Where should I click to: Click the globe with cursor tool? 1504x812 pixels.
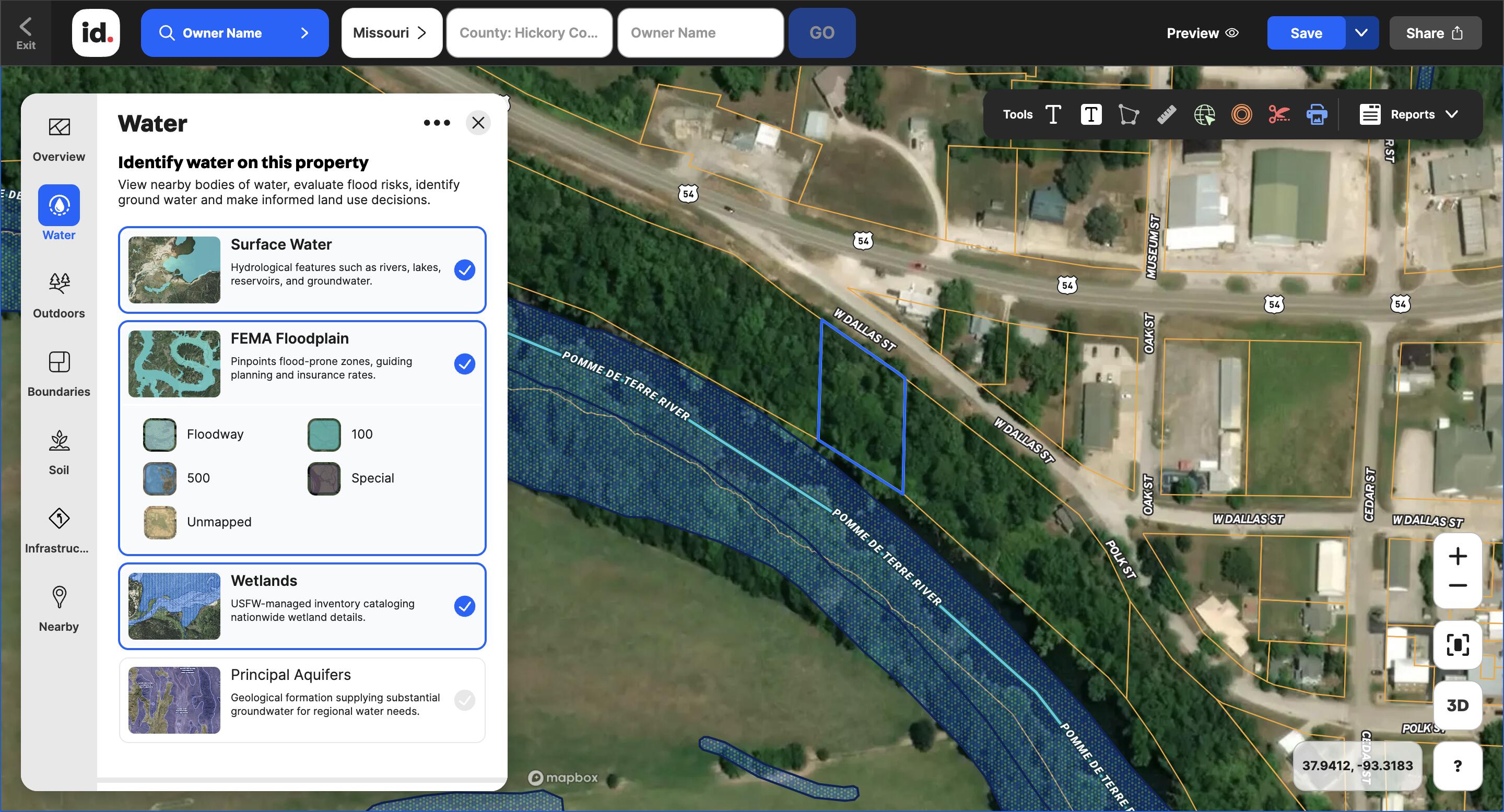tap(1204, 114)
